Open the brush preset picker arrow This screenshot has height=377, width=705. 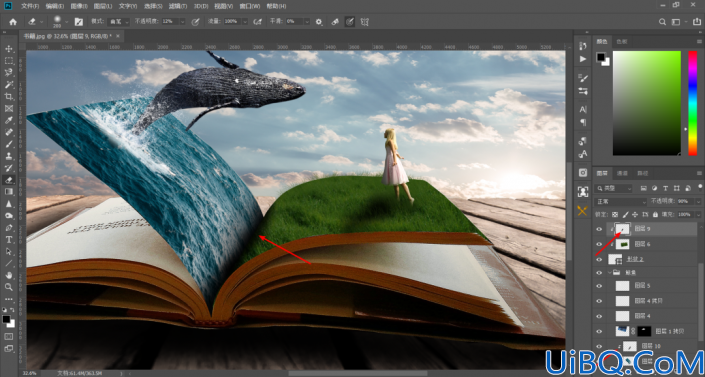(x=67, y=22)
